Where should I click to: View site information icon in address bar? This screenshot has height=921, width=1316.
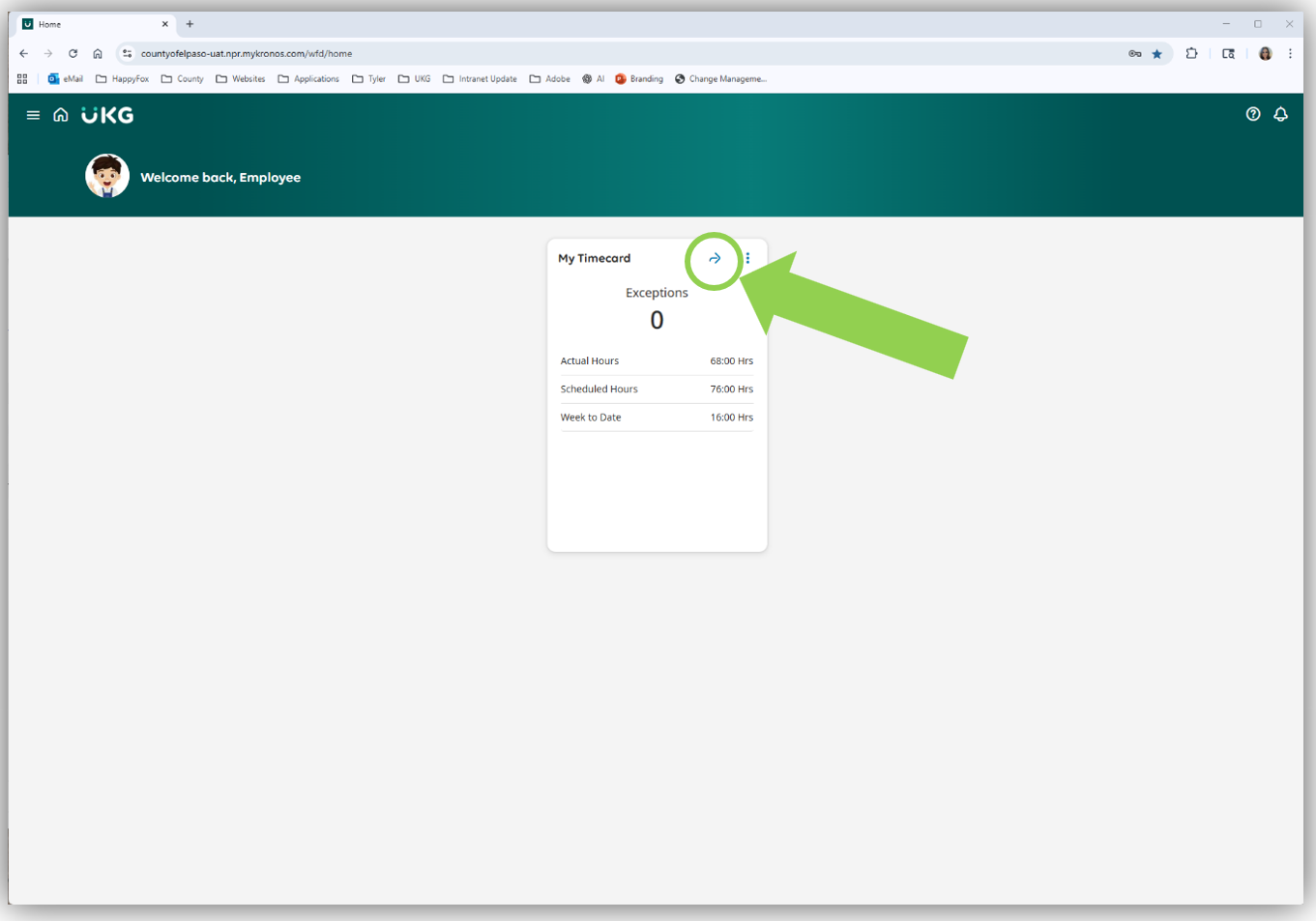(127, 53)
